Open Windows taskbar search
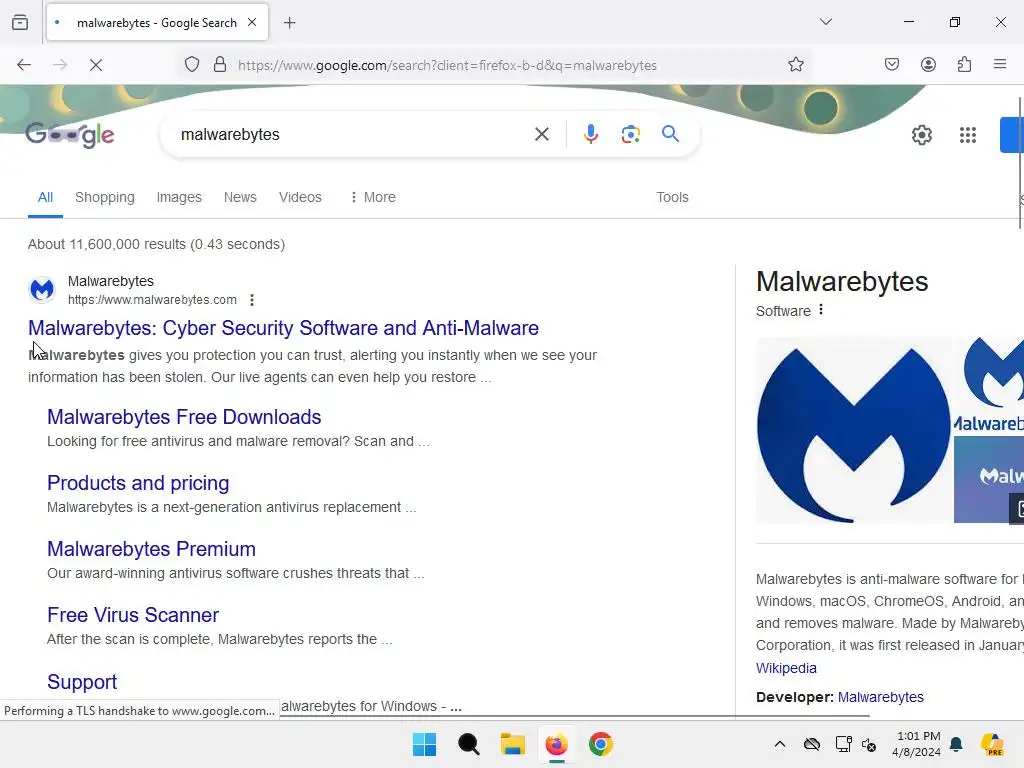Image resolution: width=1024 pixels, height=768 pixels. (468, 744)
